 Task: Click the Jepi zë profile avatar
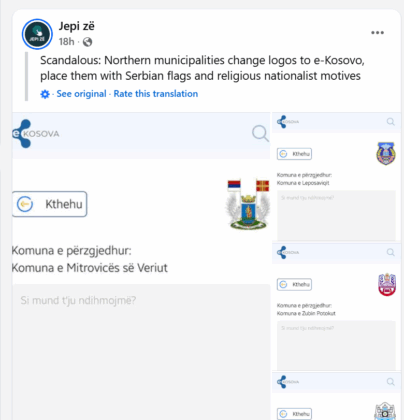tap(37, 34)
